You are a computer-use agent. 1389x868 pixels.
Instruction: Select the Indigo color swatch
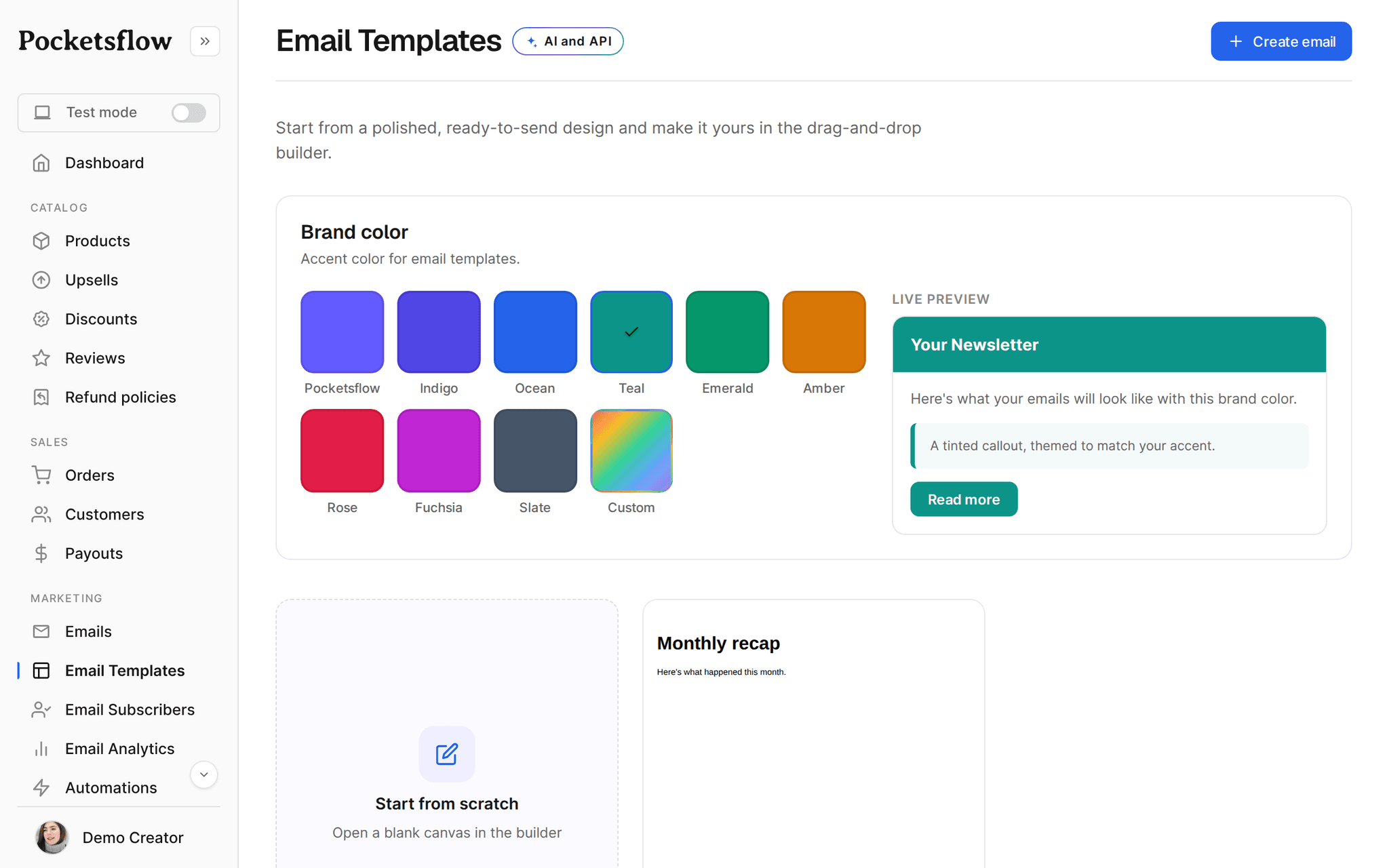[439, 332]
